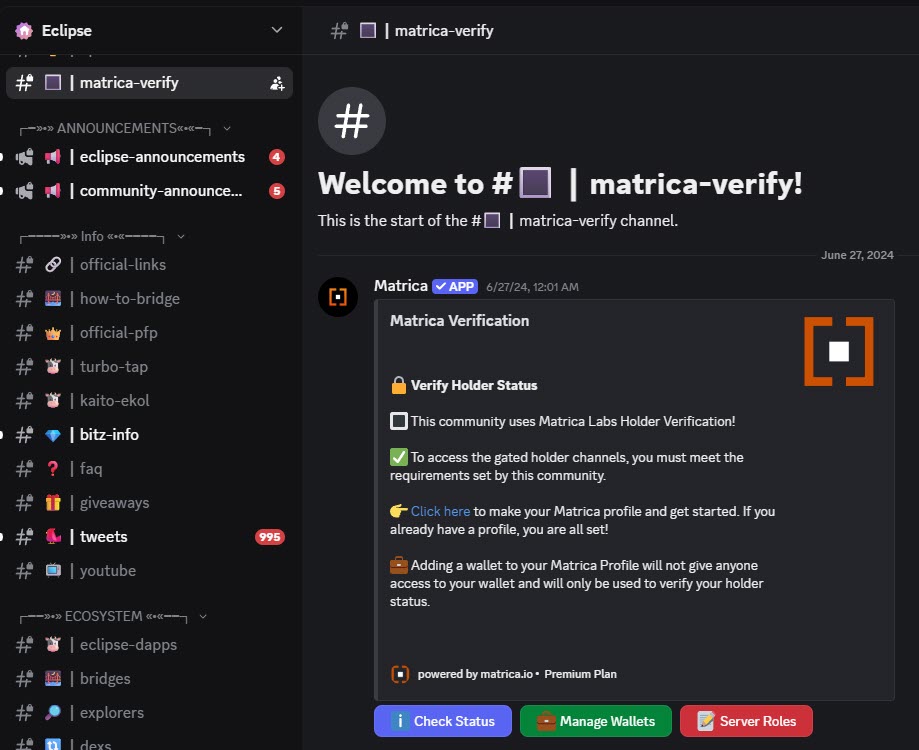The width and height of the screenshot is (919, 750).
Task: Click the unread badge 4 on eclipse-announcements
Action: click(x=277, y=157)
